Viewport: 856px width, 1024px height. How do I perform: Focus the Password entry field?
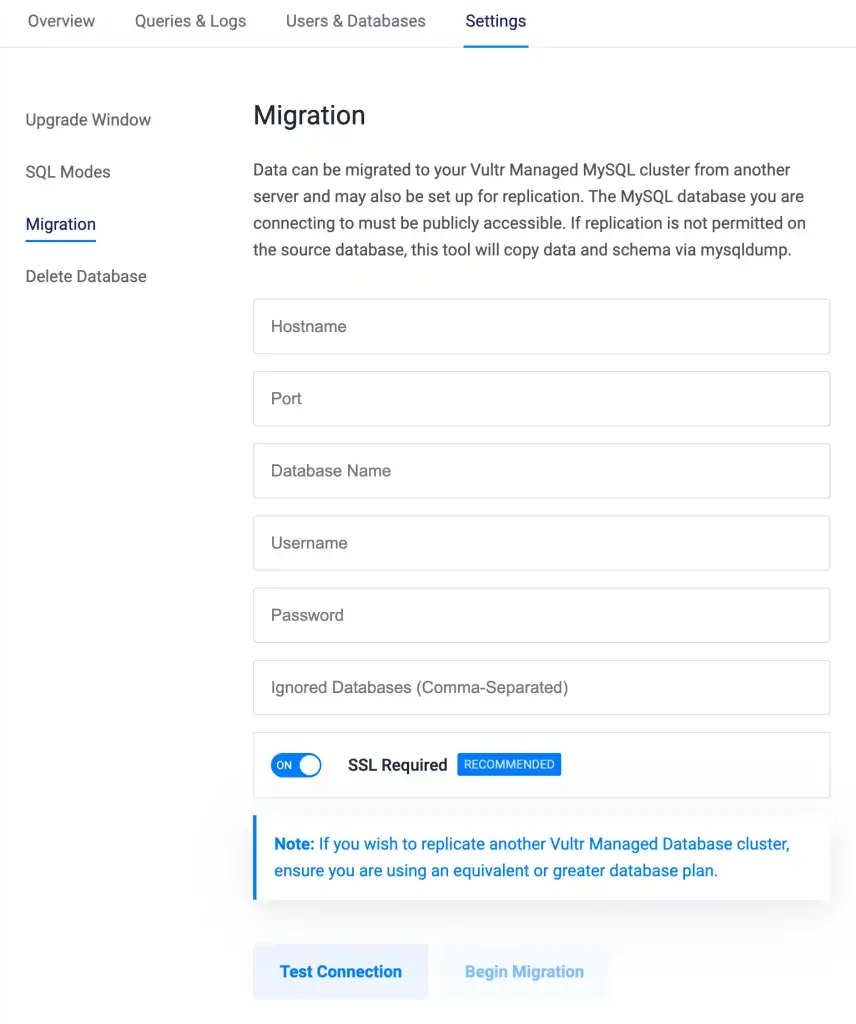pyautogui.click(x=541, y=615)
